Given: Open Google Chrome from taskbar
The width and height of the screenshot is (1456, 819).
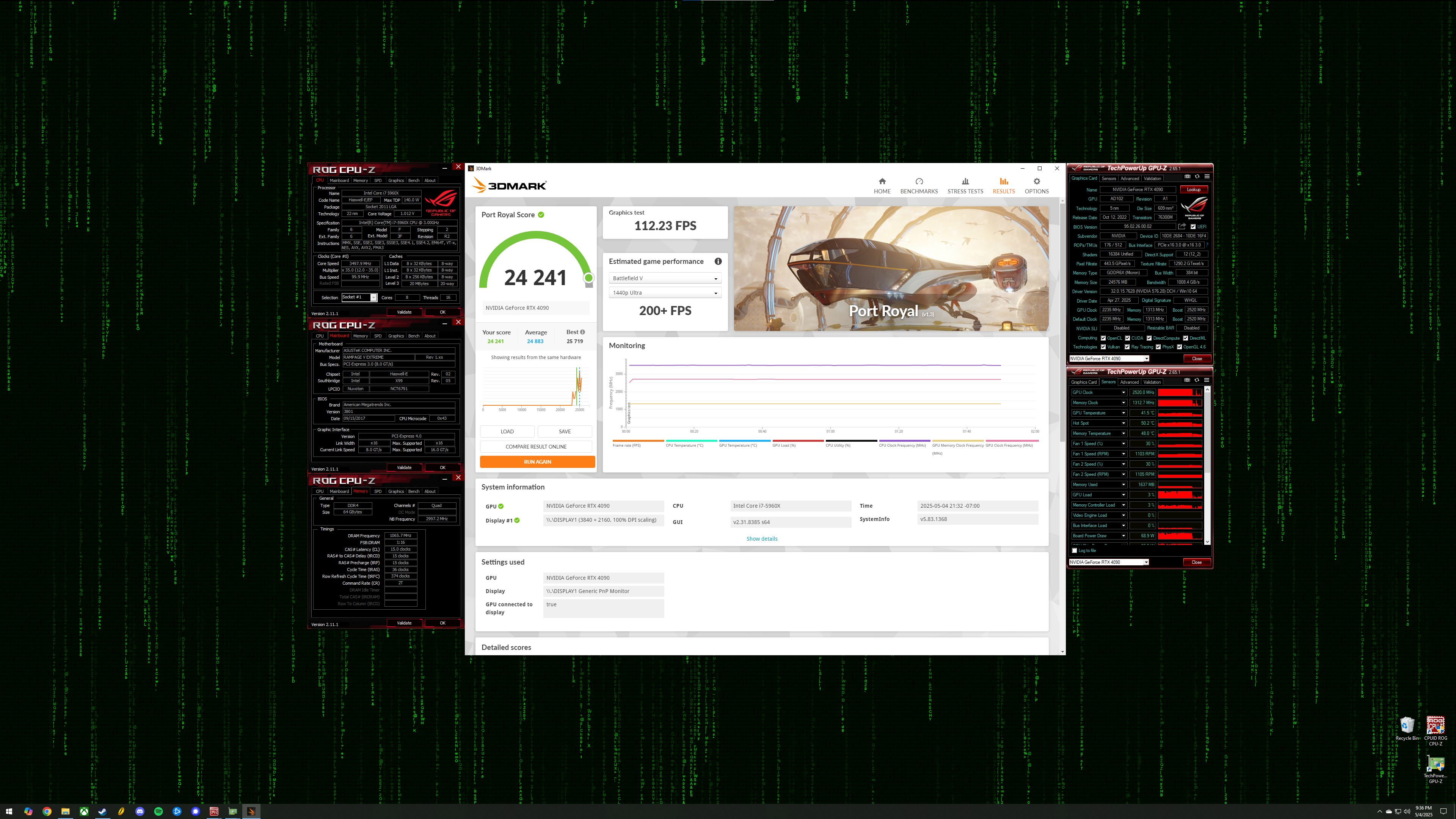Looking at the screenshot, I should tap(47, 811).
